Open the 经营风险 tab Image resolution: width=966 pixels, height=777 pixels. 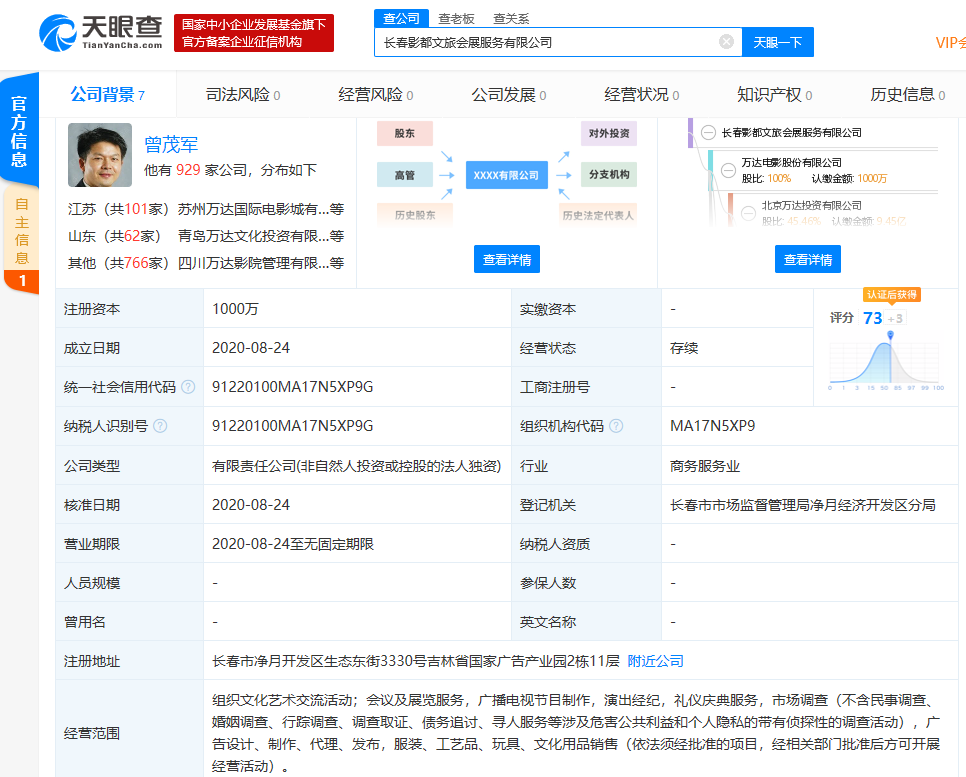(376, 95)
